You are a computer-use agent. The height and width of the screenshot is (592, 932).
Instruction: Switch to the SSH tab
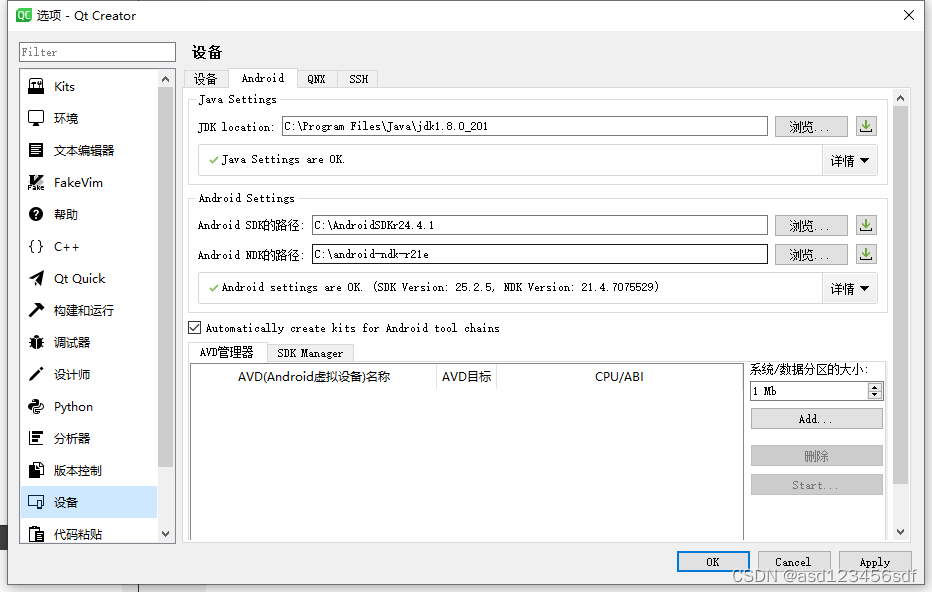click(x=358, y=79)
